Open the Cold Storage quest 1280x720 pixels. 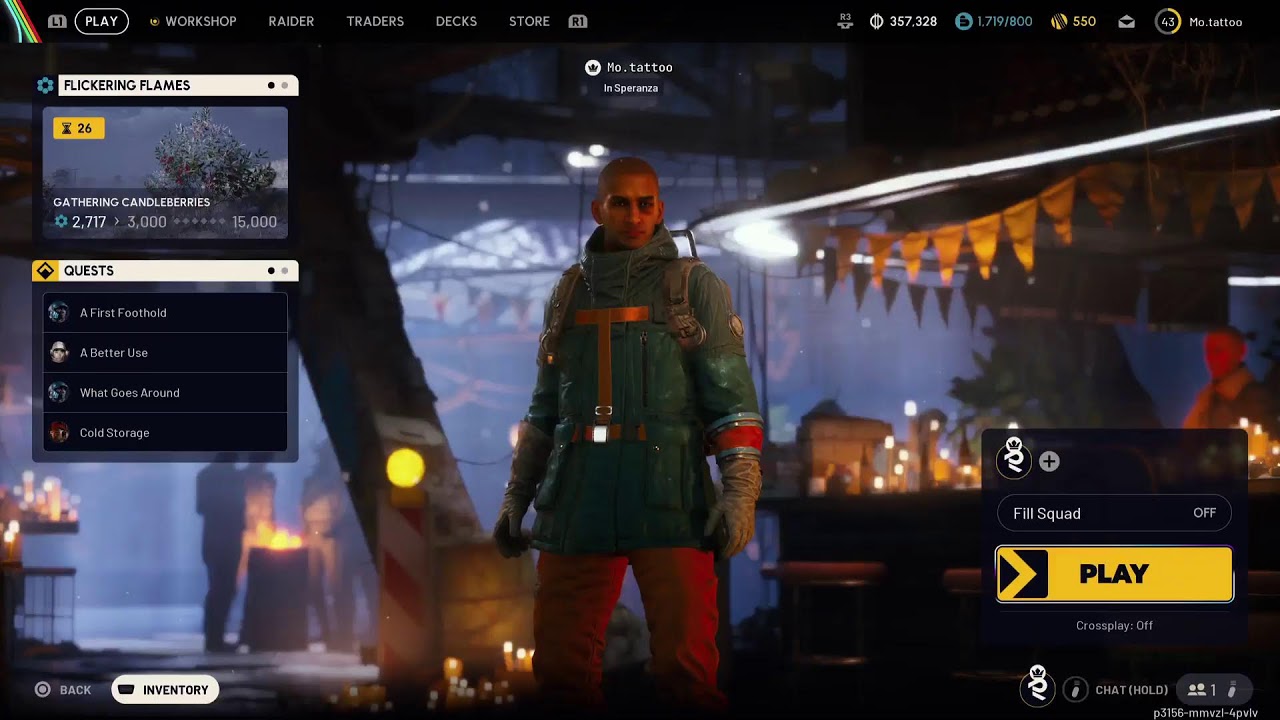(x=165, y=433)
